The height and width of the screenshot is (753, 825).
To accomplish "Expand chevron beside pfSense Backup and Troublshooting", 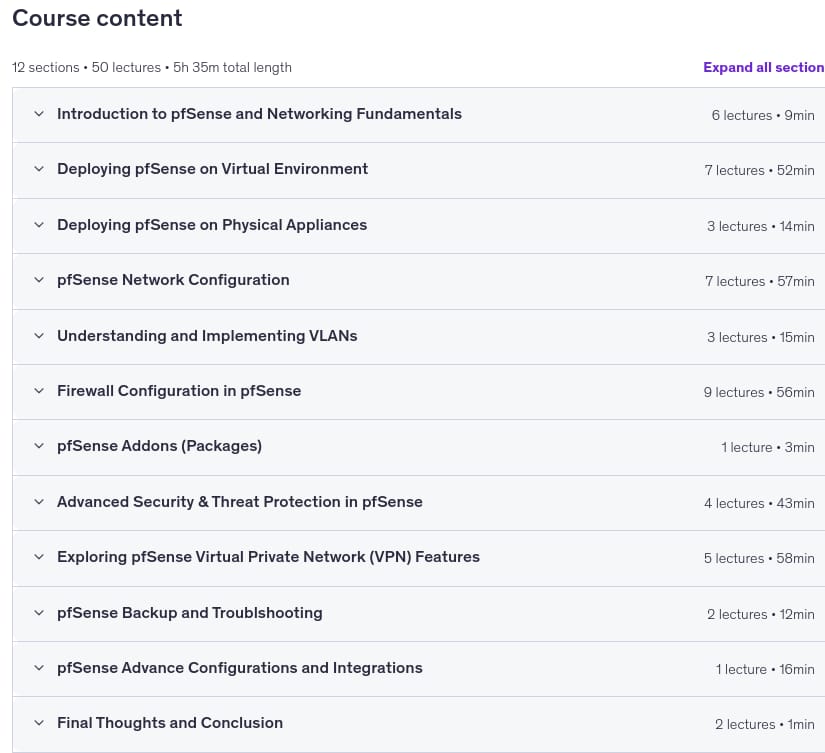I will (39, 613).
